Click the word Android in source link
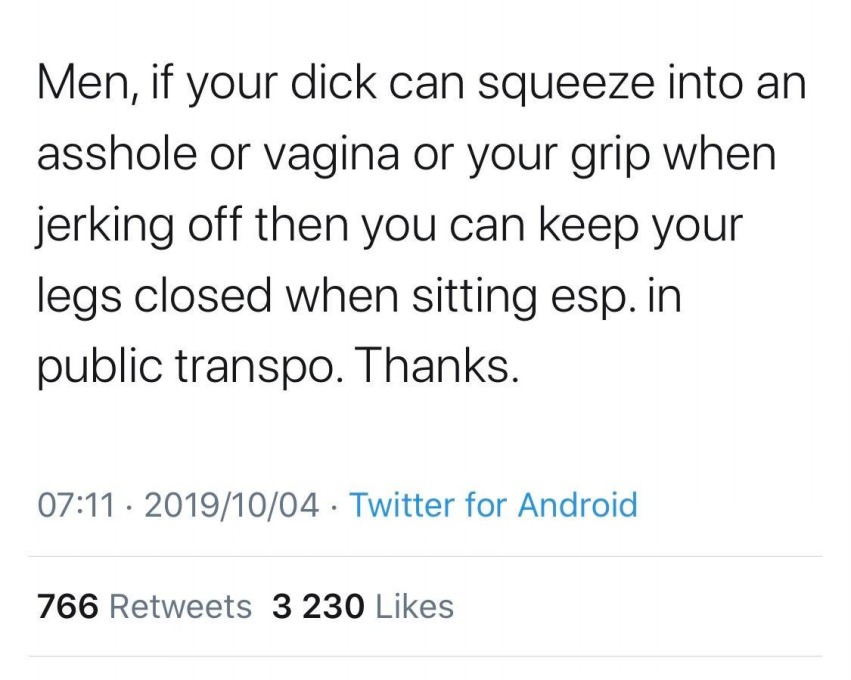This screenshot has width=851, height=680. coord(577,505)
